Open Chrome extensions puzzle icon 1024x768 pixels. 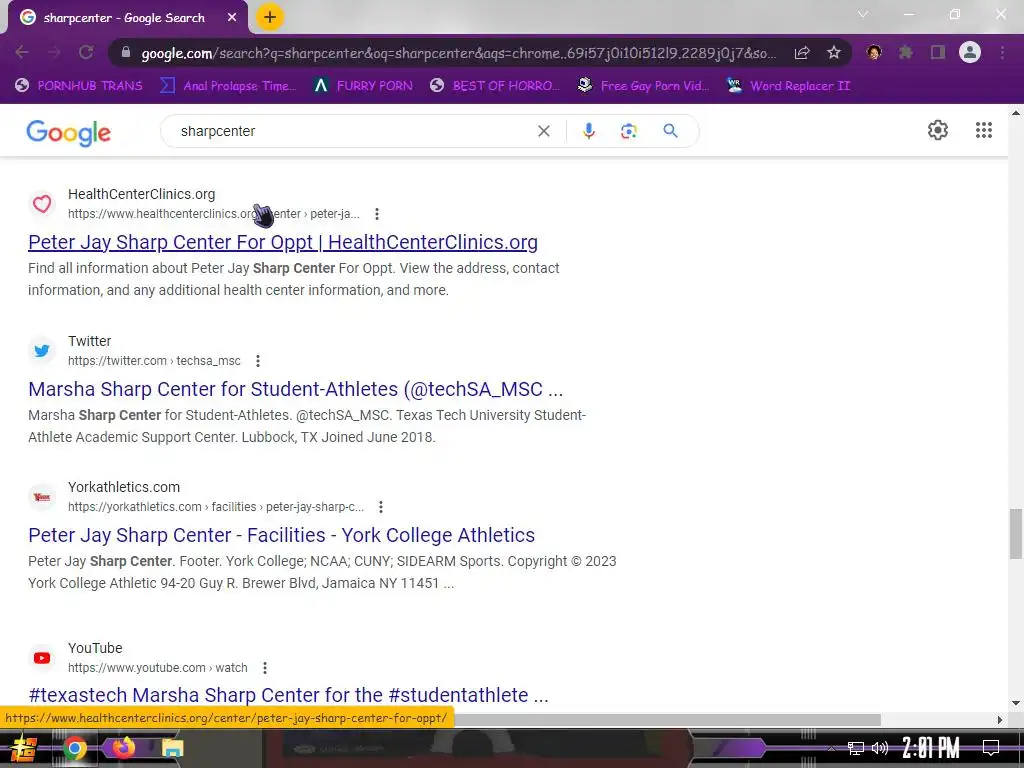[906, 52]
